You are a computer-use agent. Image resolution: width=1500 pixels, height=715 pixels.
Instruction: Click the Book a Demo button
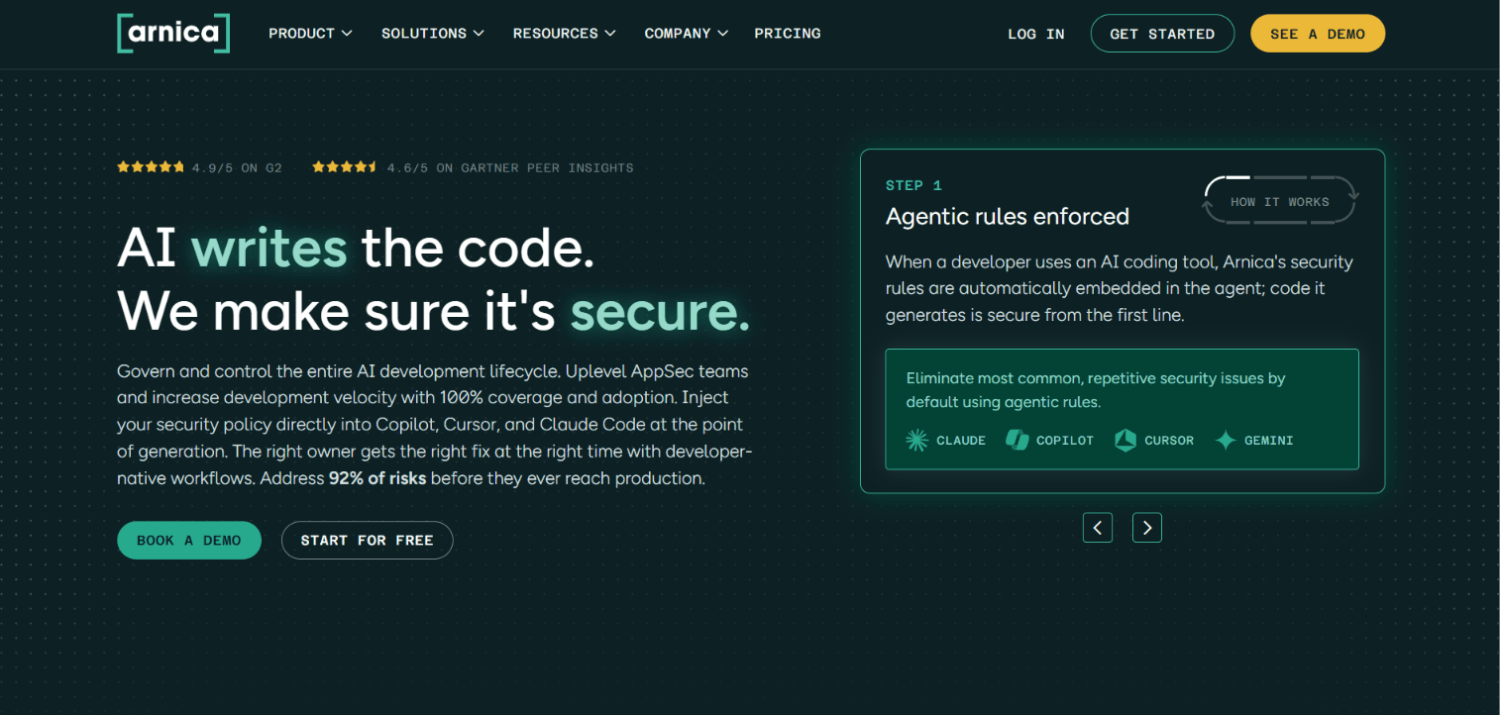189,540
